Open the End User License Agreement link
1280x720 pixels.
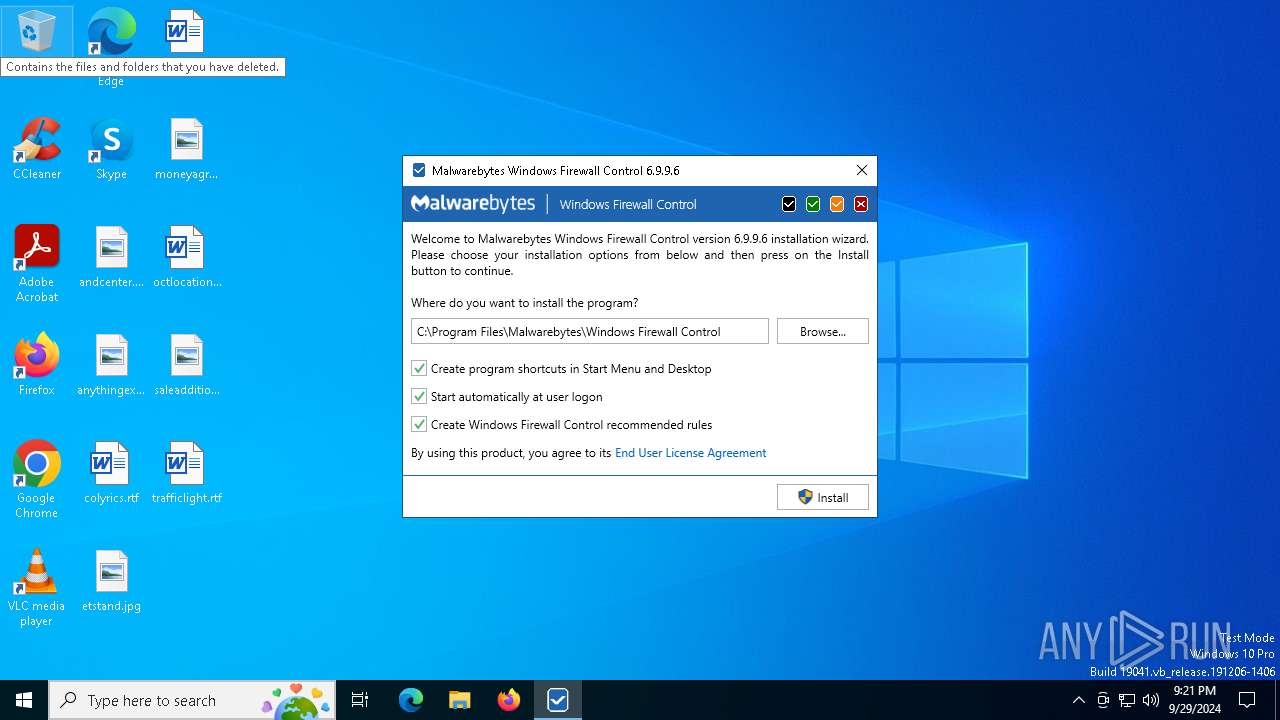point(690,453)
